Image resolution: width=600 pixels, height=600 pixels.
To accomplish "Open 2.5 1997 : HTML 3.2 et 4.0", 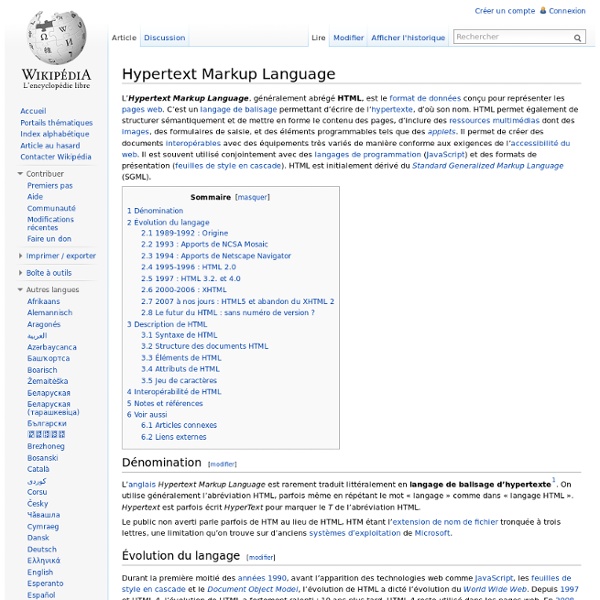I will [x=191, y=279].
